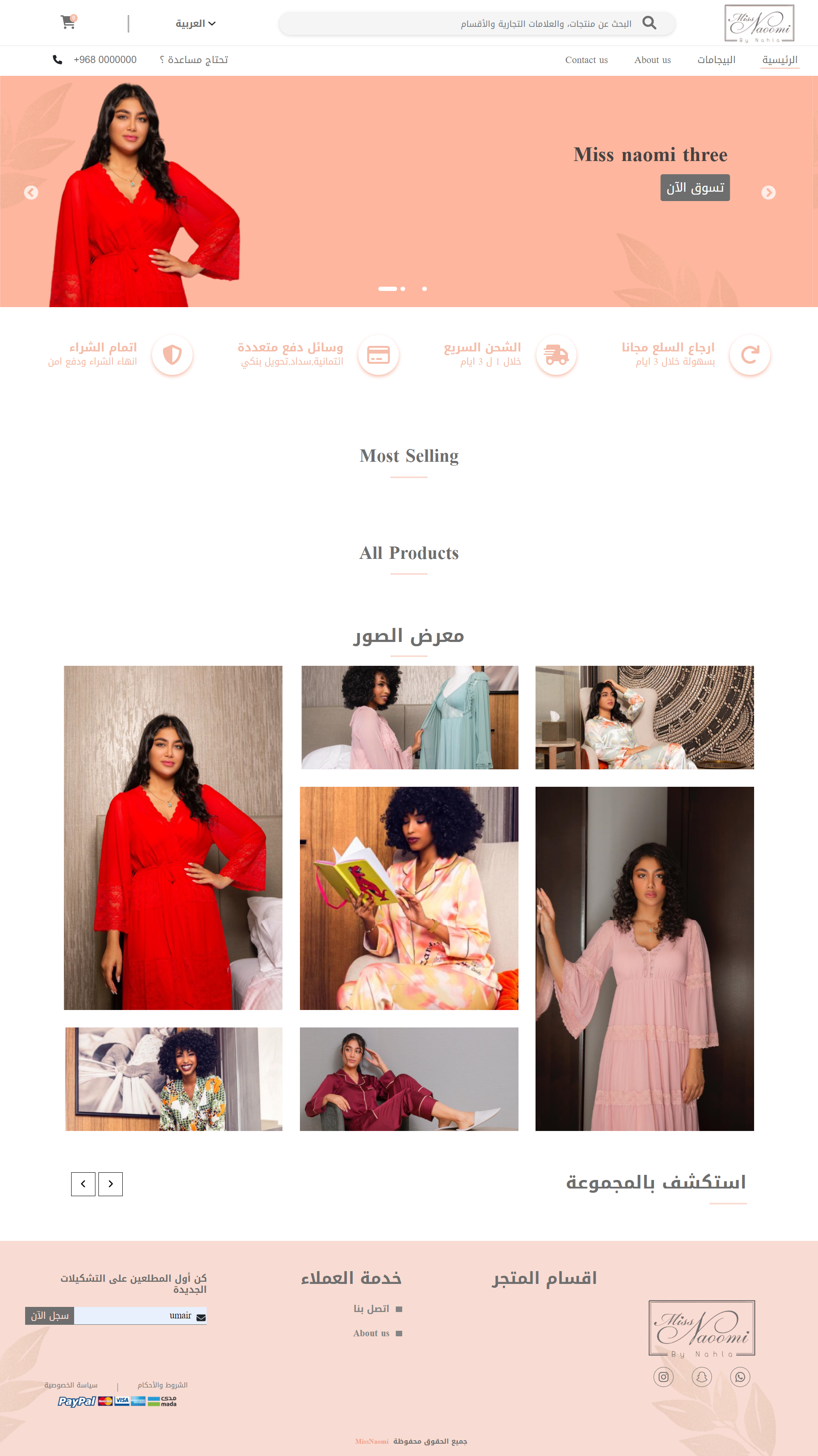This screenshot has height=1456, width=818.
Task: Expand the العربية language dropdown
Action: [196, 24]
